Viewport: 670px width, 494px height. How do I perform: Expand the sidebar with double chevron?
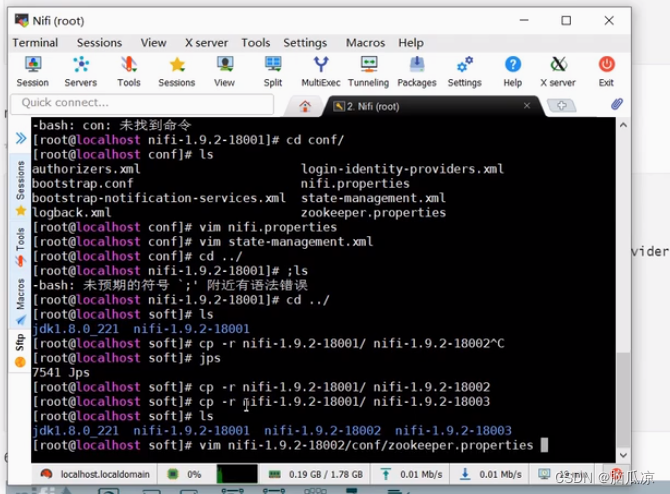(21, 138)
